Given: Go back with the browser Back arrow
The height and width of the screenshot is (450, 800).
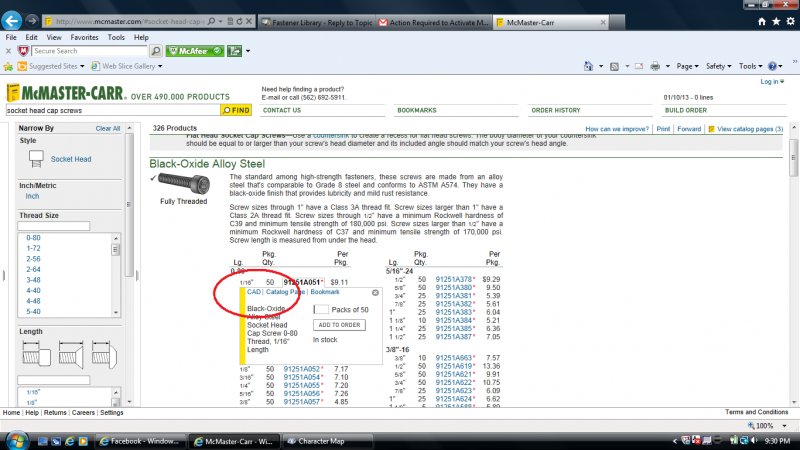Looking at the screenshot, I should click(11, 21).
